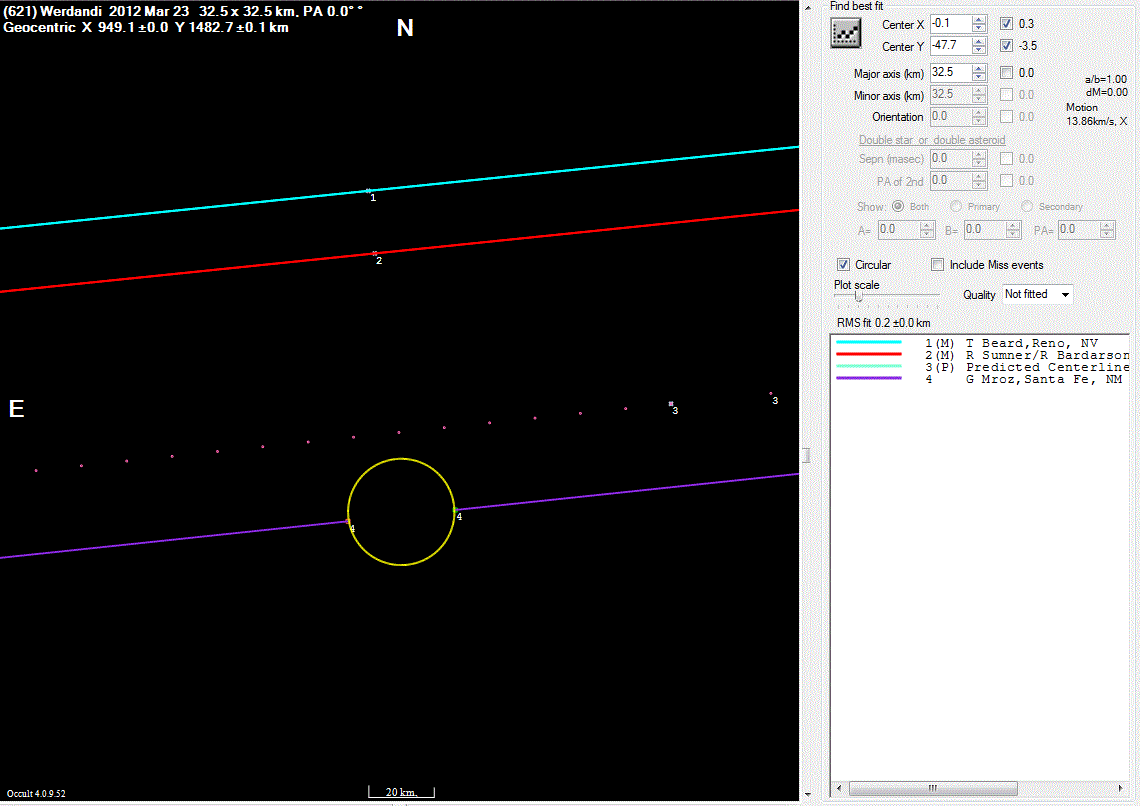This screenshot has width=1140, height=806.
Task: Toggle the Center Y fit checkbox
Action: click(1006, 46)
